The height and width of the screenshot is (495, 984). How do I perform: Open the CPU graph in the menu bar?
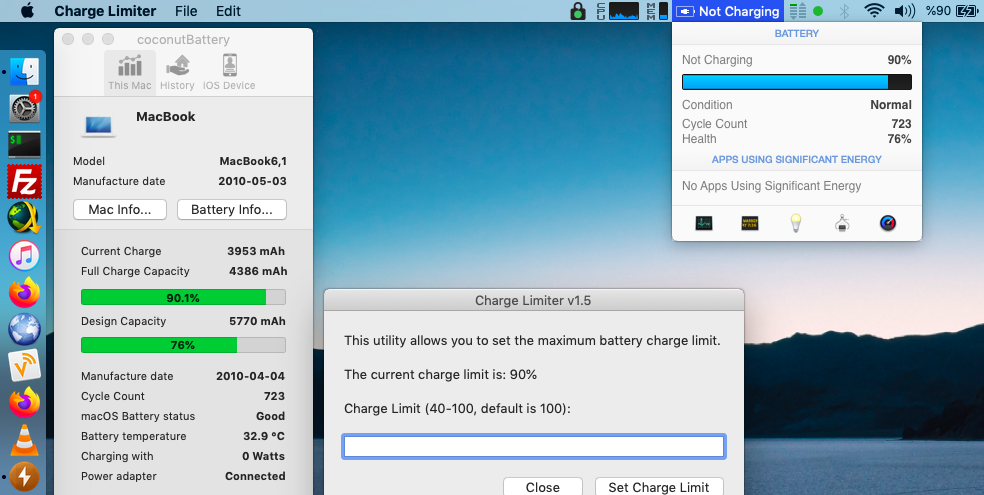618,11
